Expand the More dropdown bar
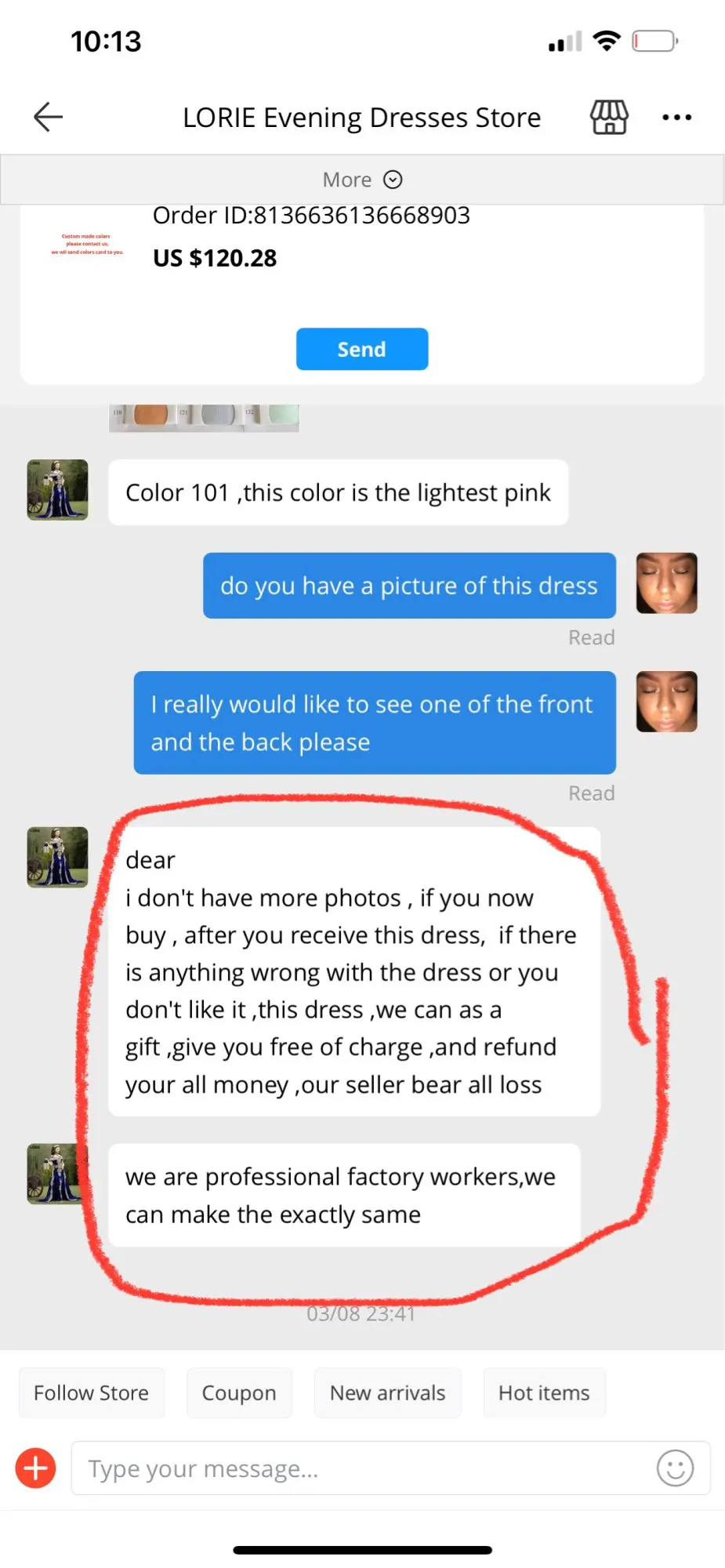The height and width of the screenshot is (1568, 725). 362,180
